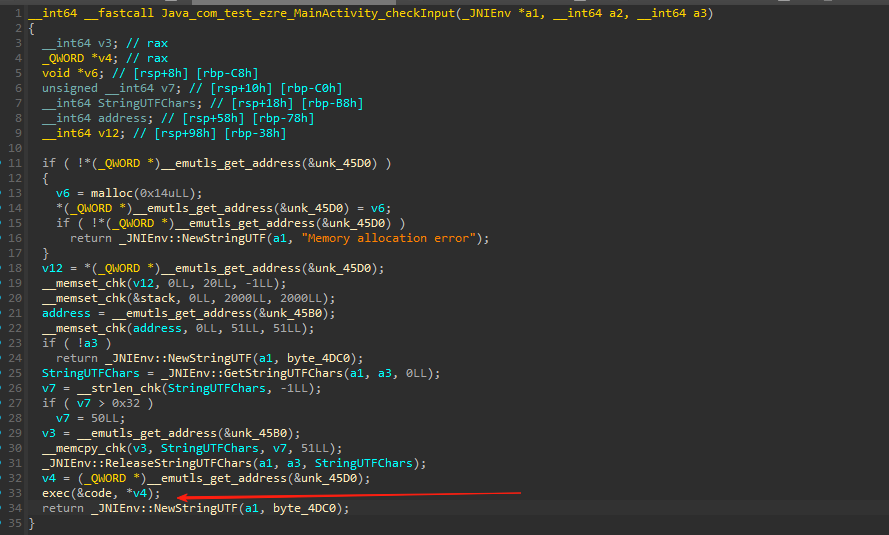
Task: Click the v12 declaration on line 9
Action: [x=108, y=133]
